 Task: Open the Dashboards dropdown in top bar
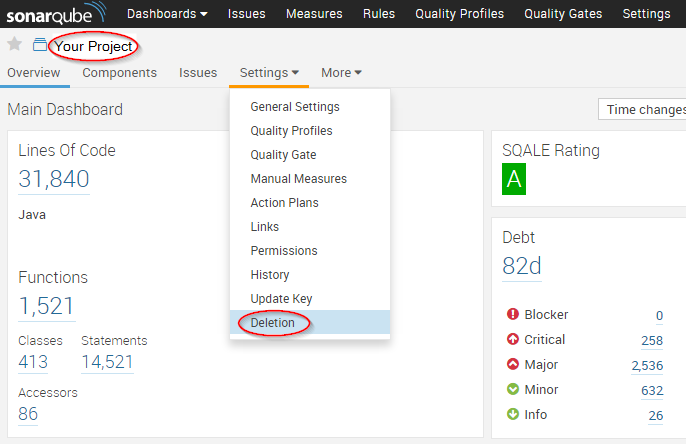(167, 14)
